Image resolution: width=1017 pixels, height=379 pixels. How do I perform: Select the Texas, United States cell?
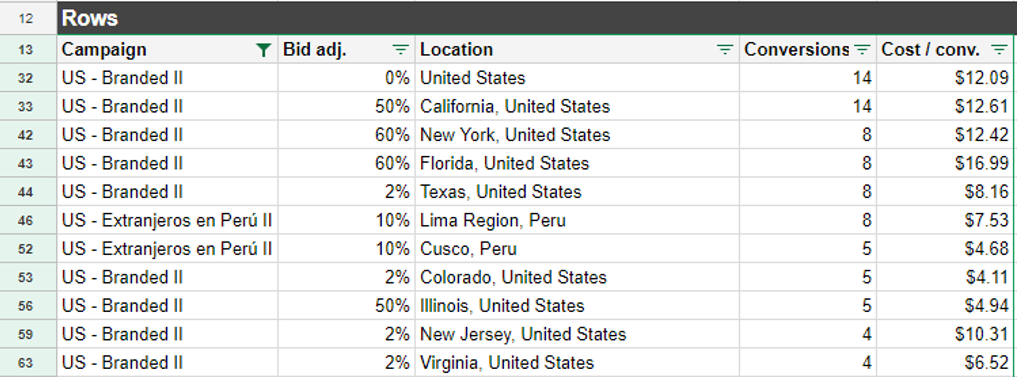577,192
